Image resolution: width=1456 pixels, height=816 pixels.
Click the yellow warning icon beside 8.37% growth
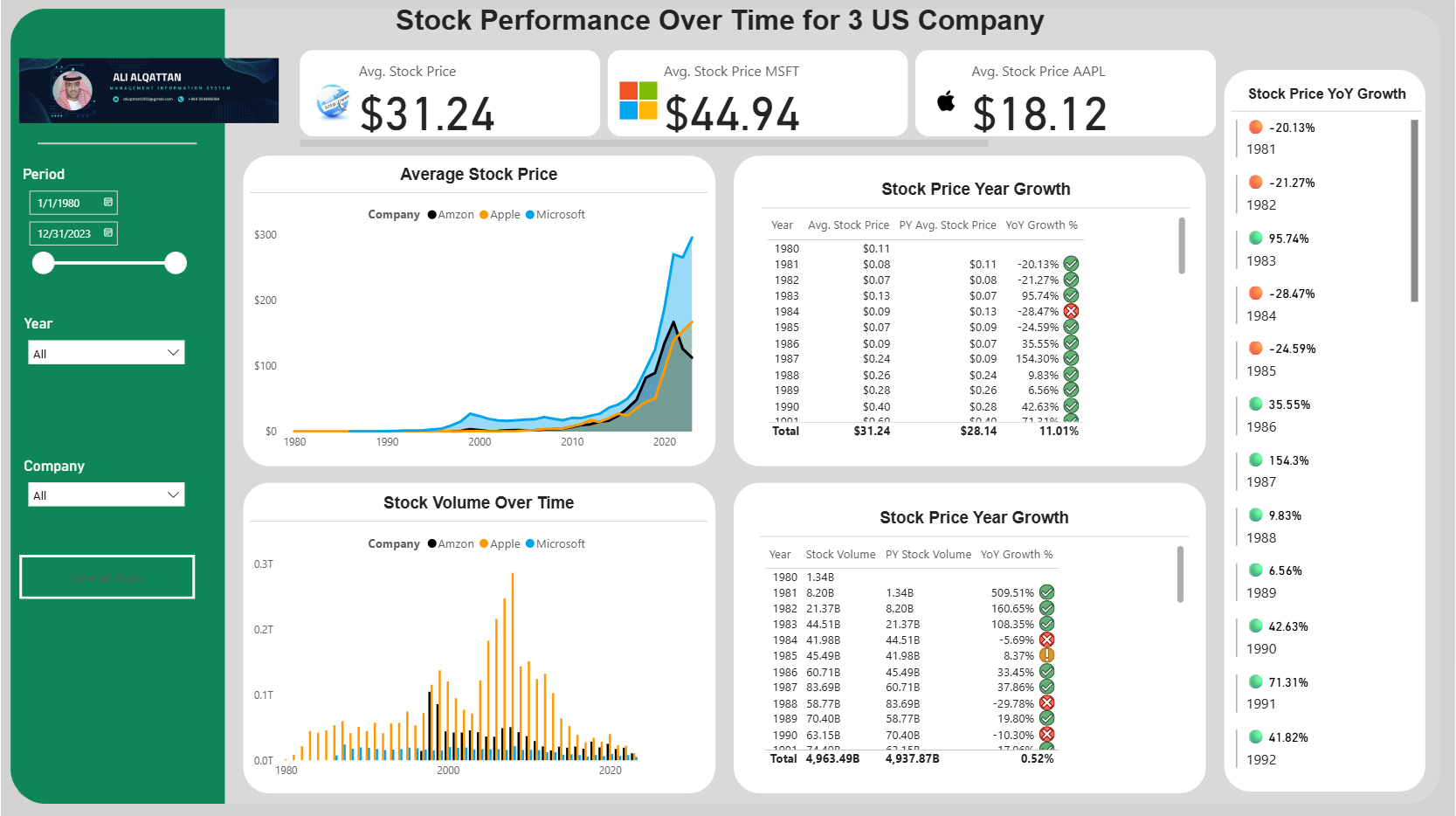point(1046,655)
